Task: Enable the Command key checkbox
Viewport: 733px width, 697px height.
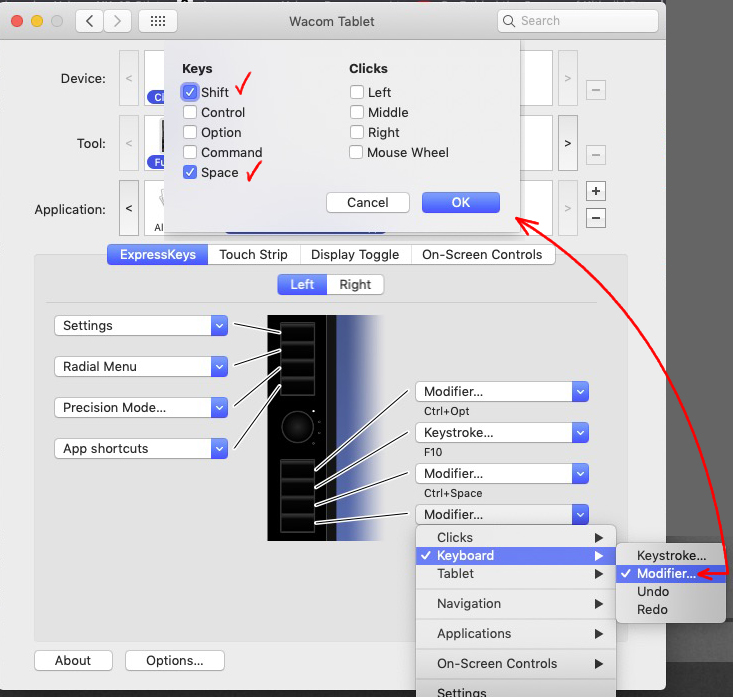Action: (190, 152)
